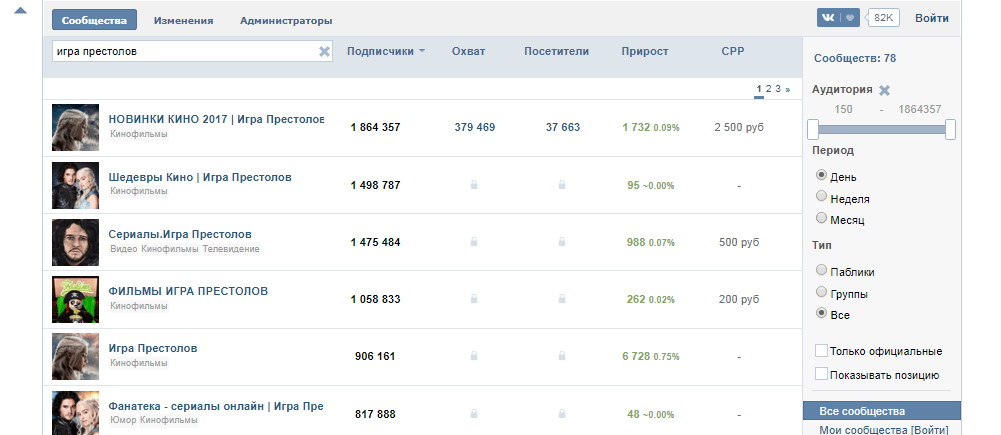Click the lock icon in Сериалы.Игра Престолов Посетители column
1001x435 pixels.
562,242
